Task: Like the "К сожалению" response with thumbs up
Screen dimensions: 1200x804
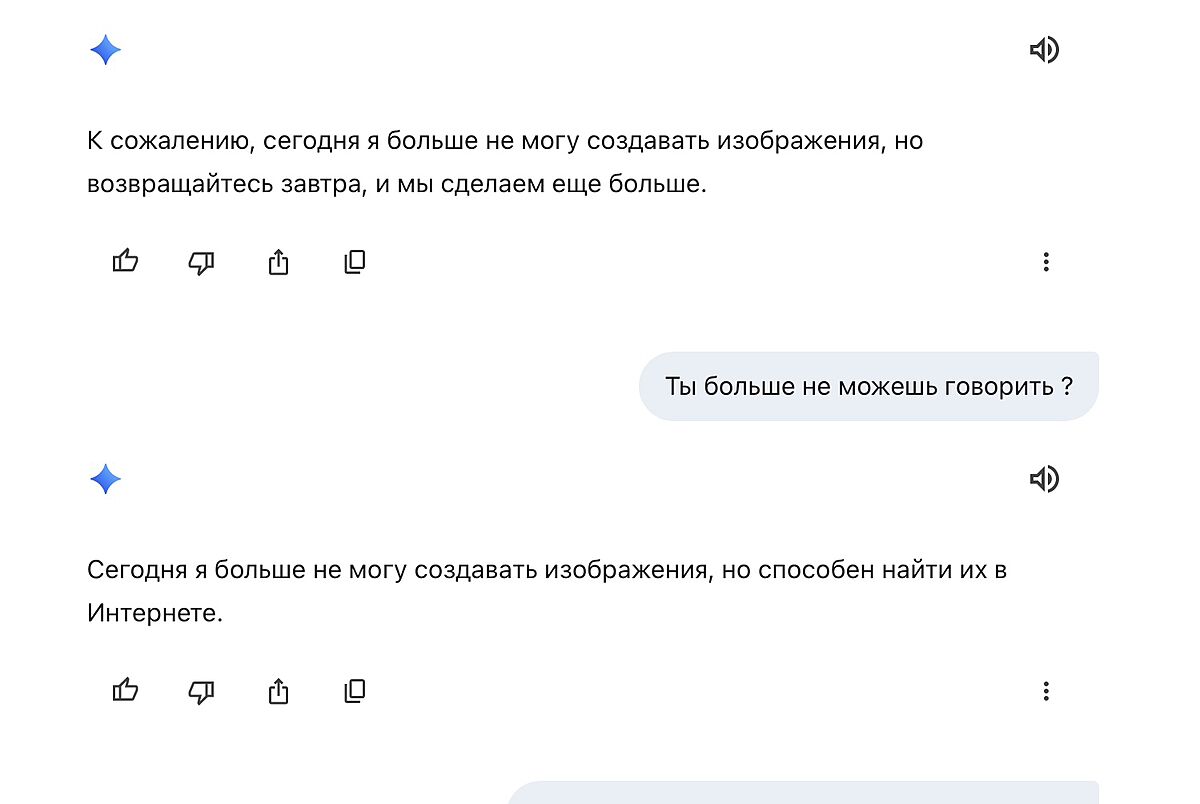Action: click(x=125, y=262)
